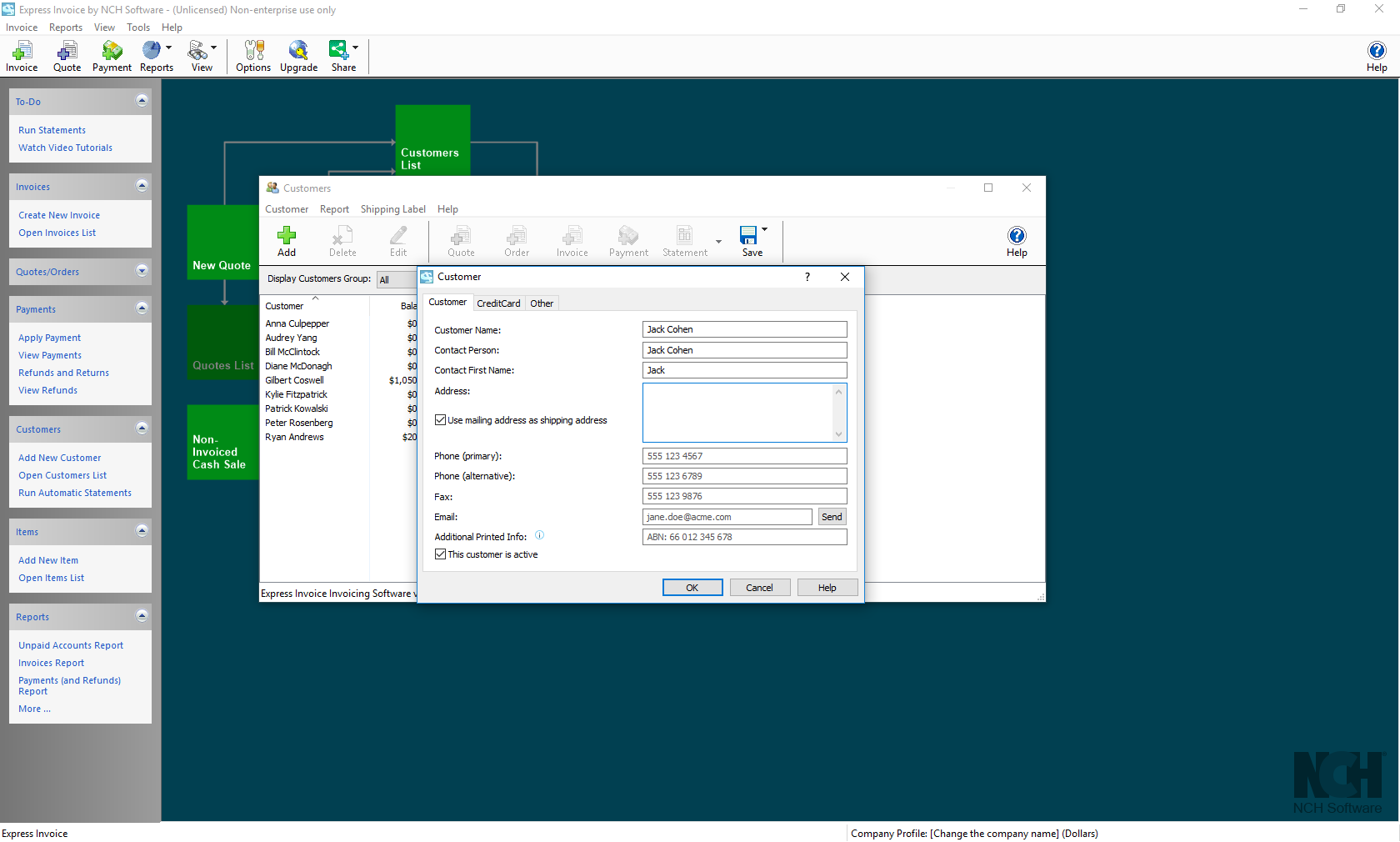Open Shipping Label menu in Customers window
This screenshot has width=1400, height=842.
click(x=392, y=209)
